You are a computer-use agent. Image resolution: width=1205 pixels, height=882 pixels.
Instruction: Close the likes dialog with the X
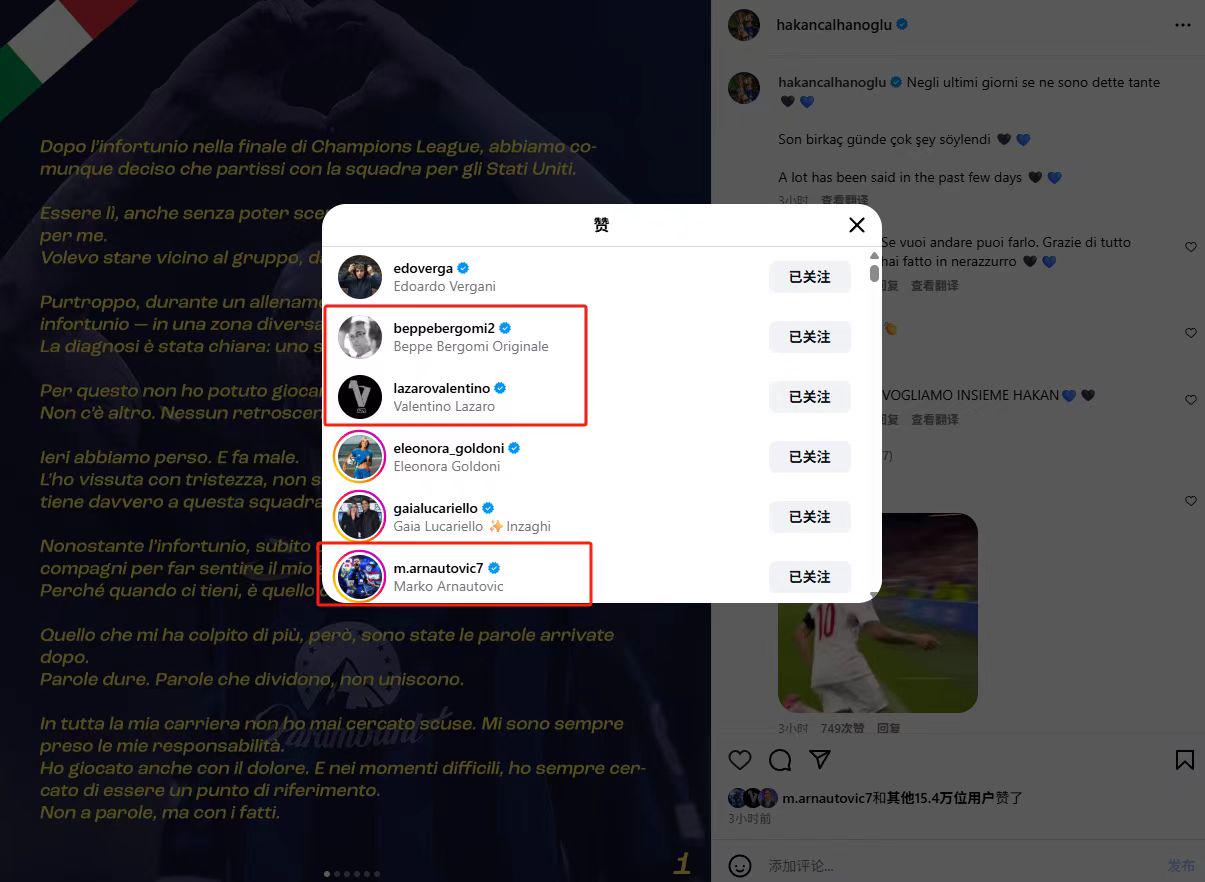point(857,225)
